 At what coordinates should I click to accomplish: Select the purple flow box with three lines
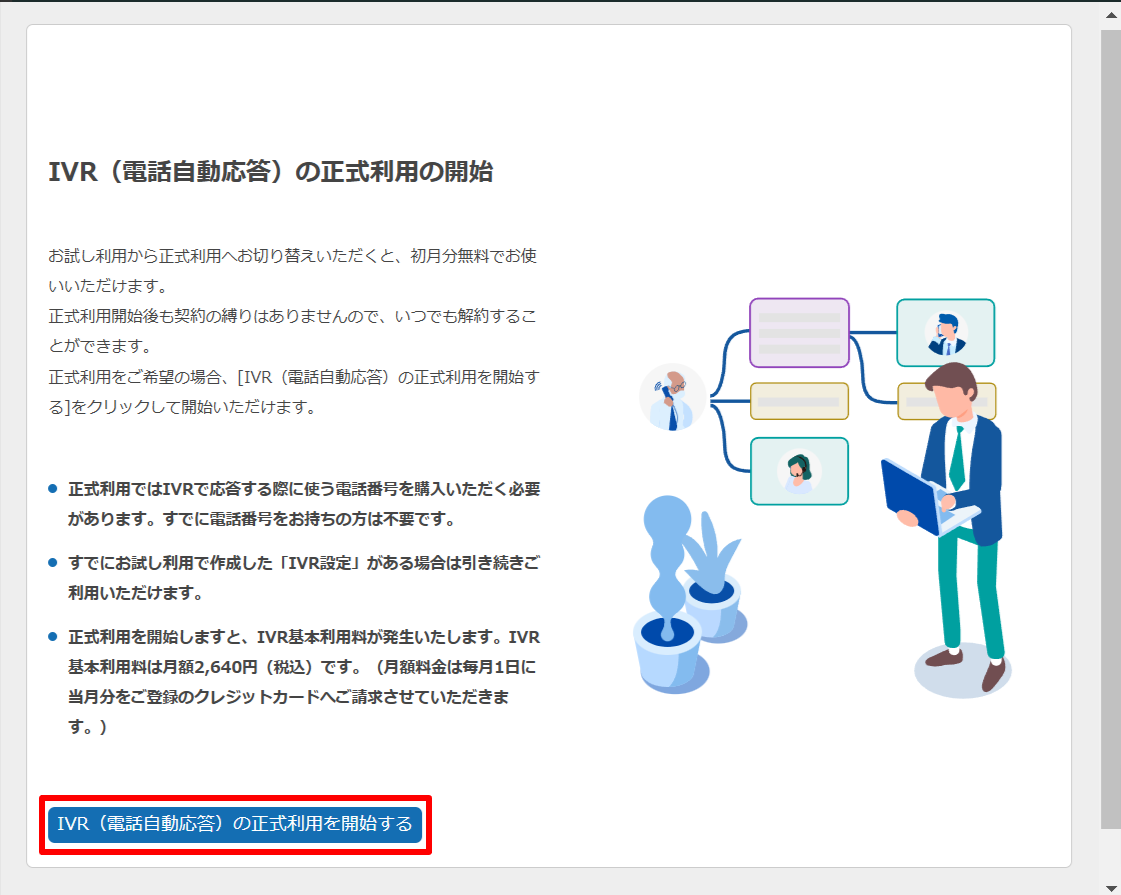point(798,333)
